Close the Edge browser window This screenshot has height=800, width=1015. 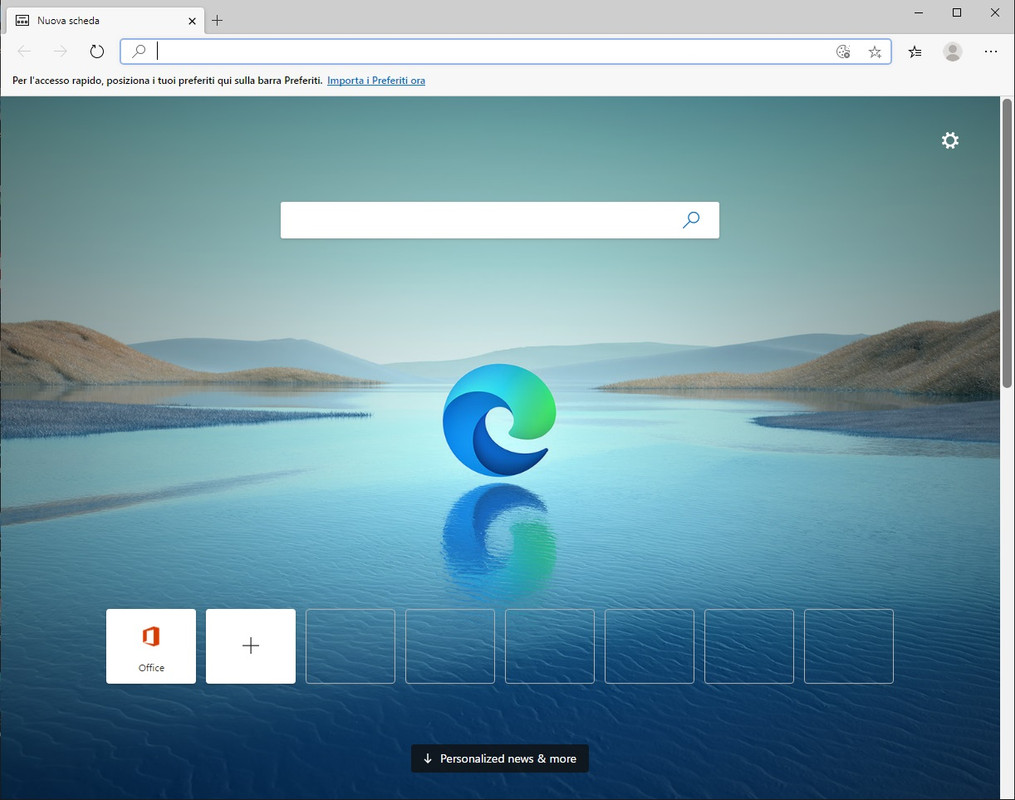point(995,12)
